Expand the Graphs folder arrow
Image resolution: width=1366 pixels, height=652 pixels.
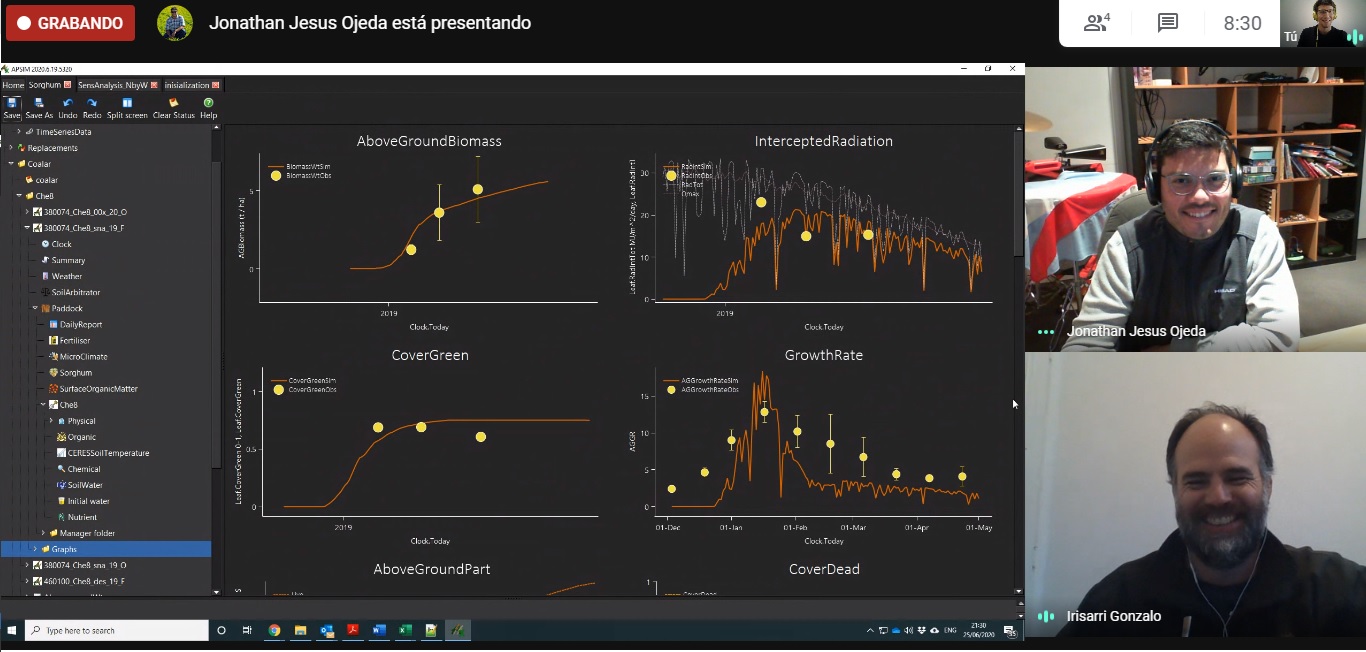click(35, 549)
